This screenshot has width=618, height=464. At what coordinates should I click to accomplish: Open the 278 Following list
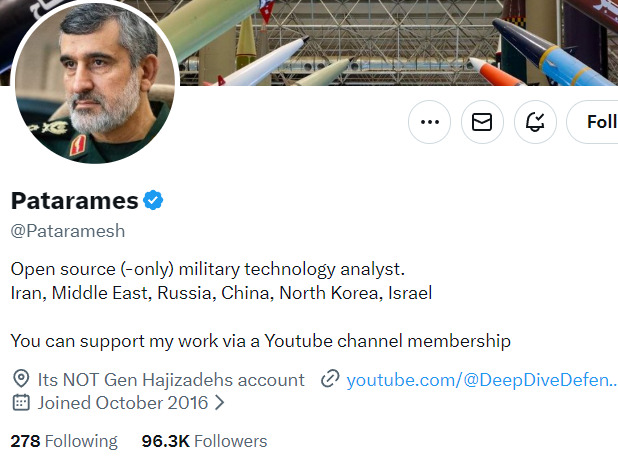(x=64, y=440)
